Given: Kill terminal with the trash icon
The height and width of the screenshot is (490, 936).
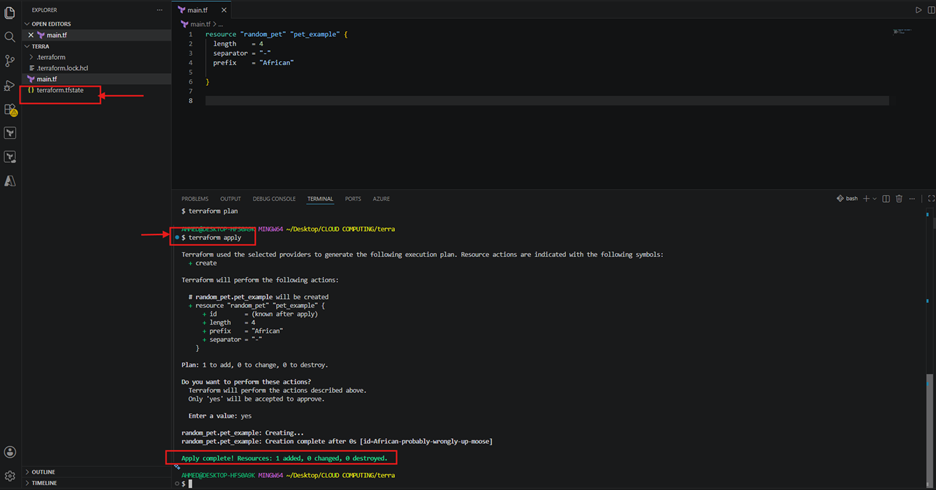Looking at the screenshot, I should click(x=899, y=199).
